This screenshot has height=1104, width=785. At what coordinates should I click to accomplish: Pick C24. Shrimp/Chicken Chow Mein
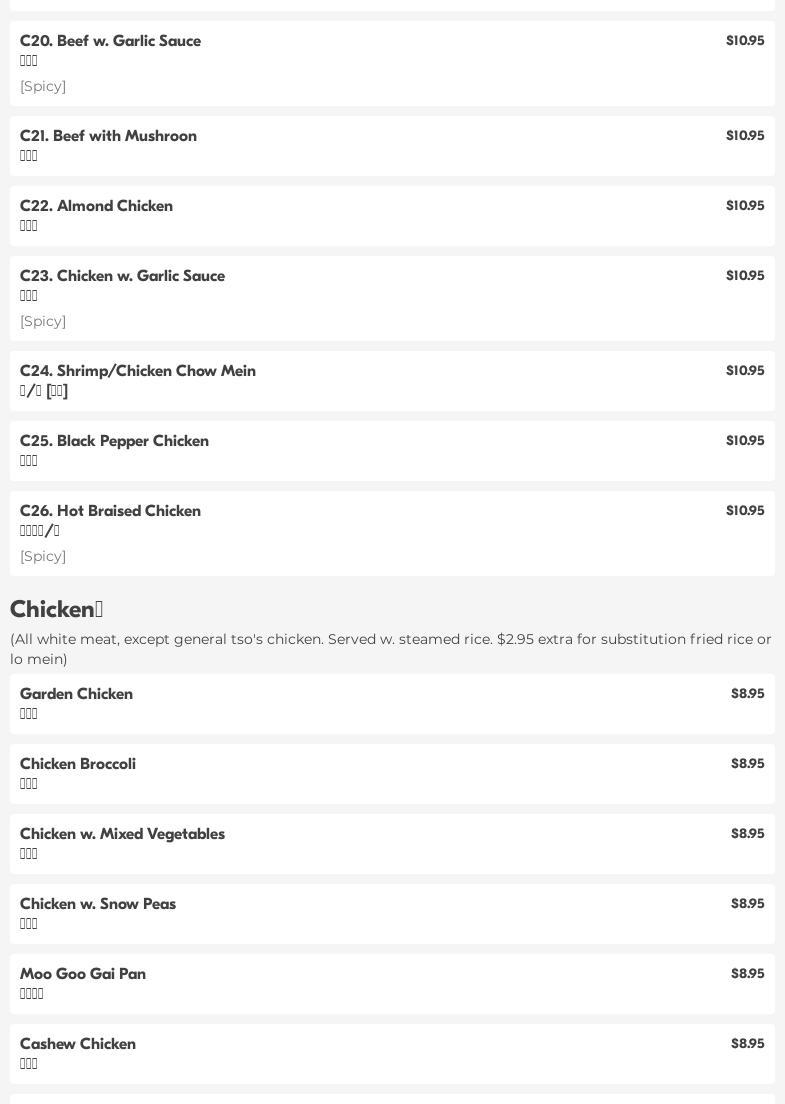click(x=138, y=371)
